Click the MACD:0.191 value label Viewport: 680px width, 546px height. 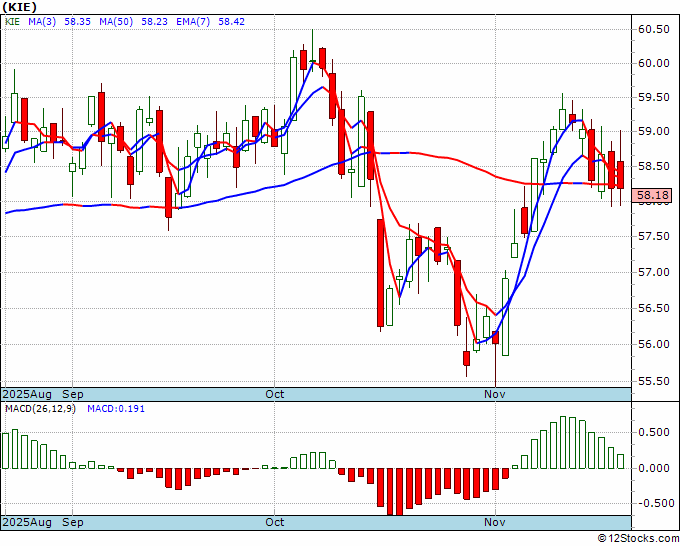pyautogui.click(x=116, y=409)
